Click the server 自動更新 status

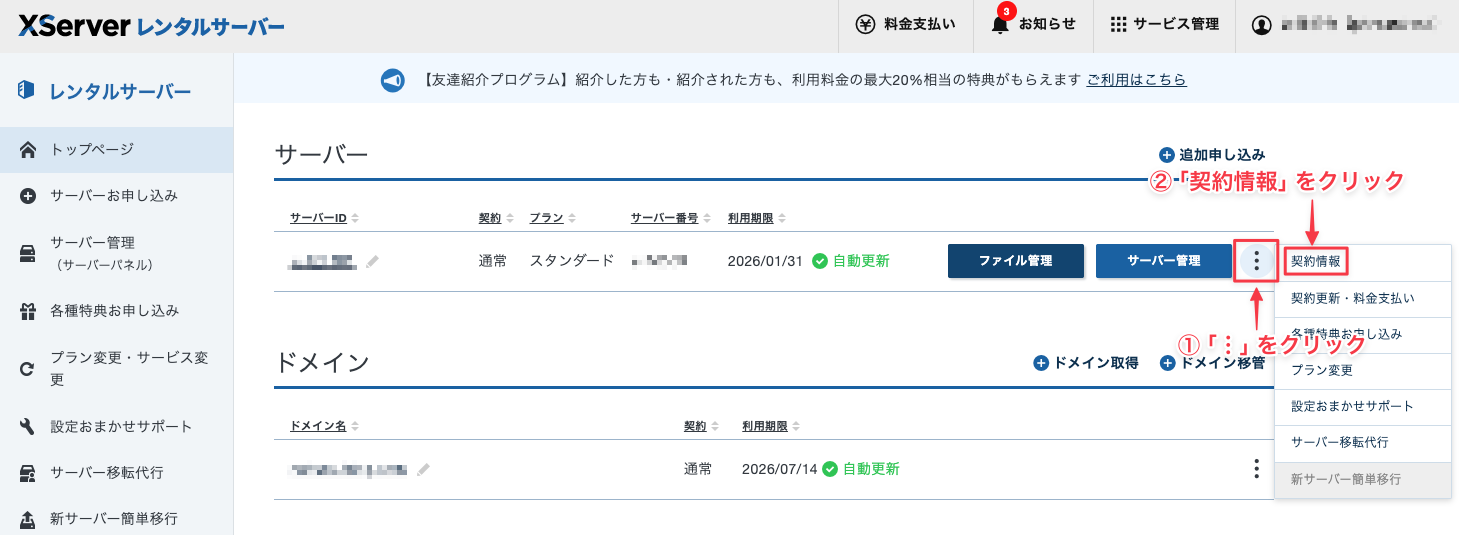point(850,261)
